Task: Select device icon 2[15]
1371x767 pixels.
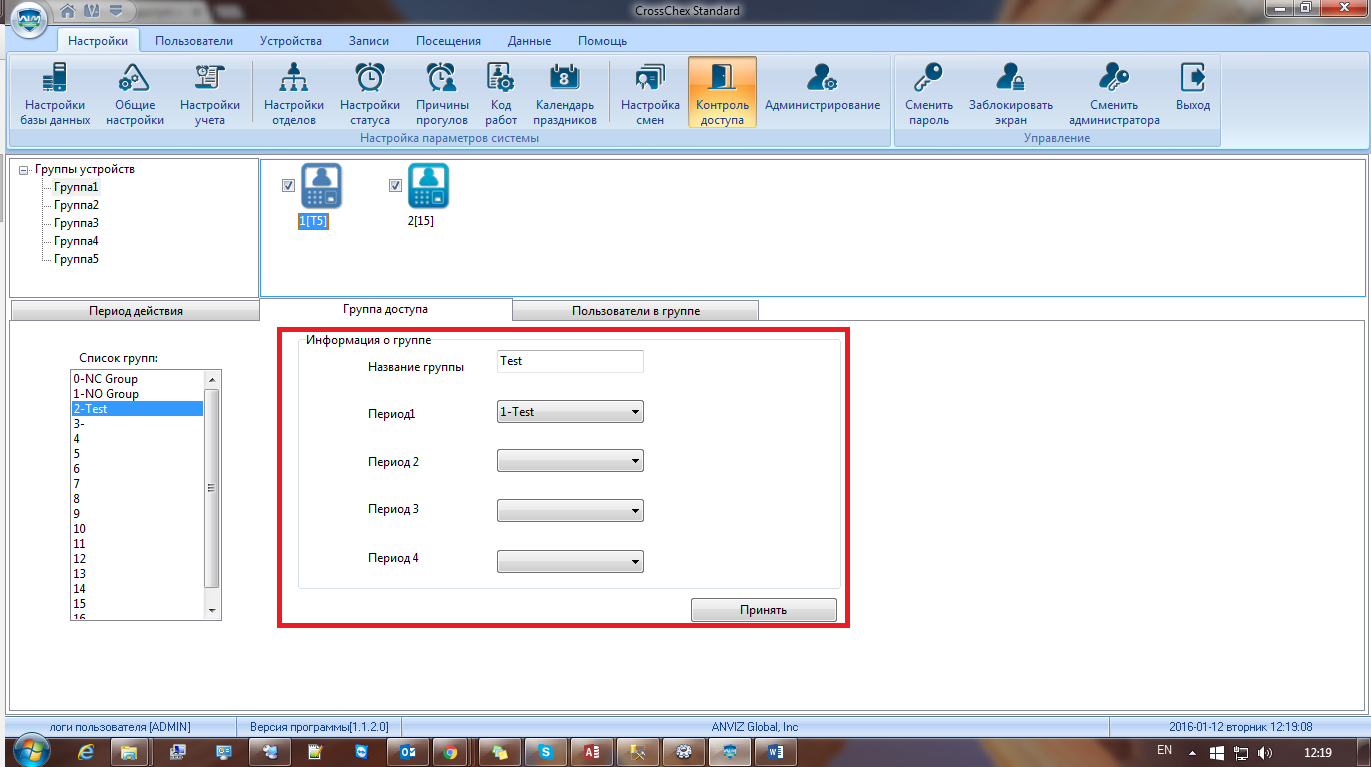Action: tap(428, 187)
